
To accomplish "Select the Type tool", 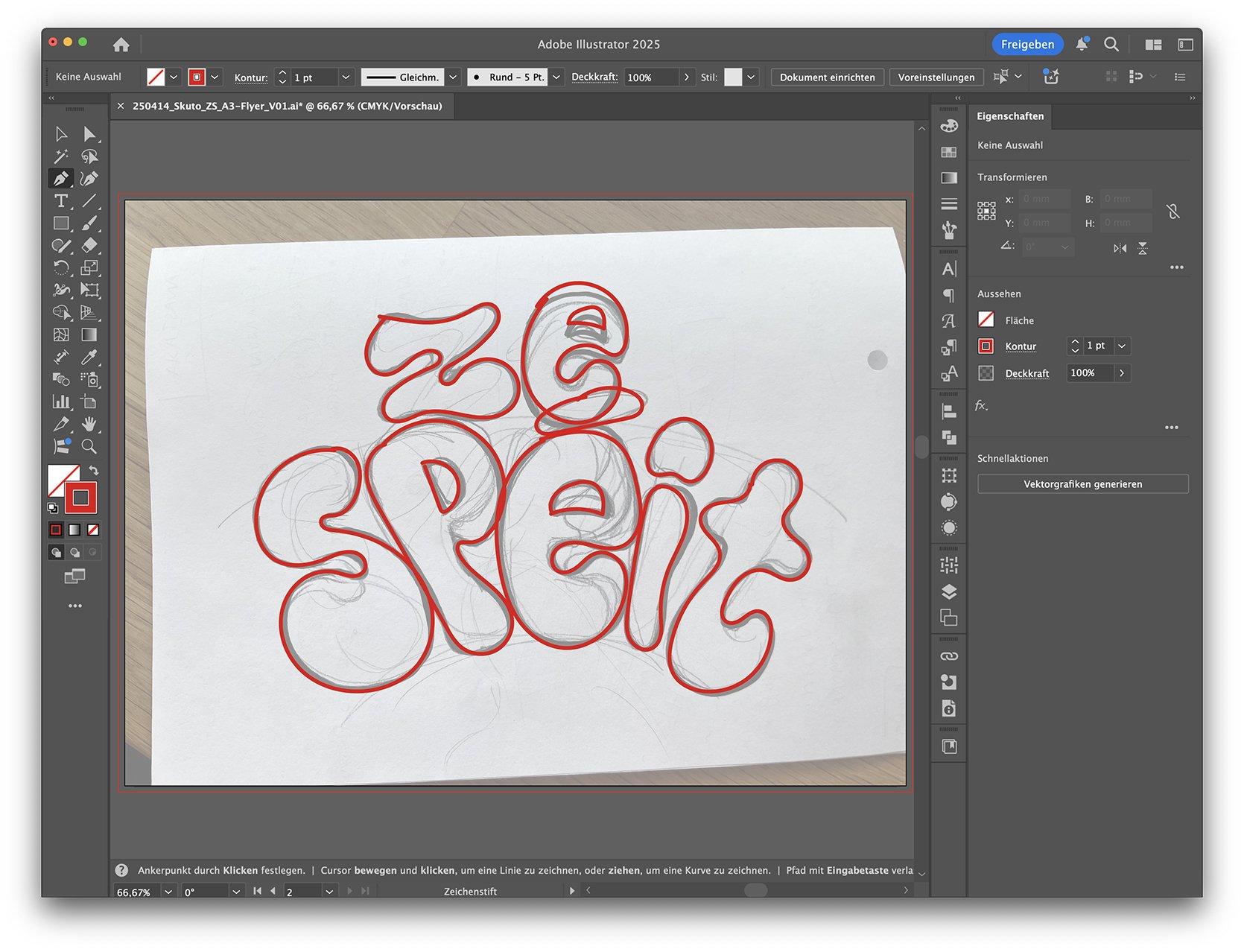I will pos(61,201).
